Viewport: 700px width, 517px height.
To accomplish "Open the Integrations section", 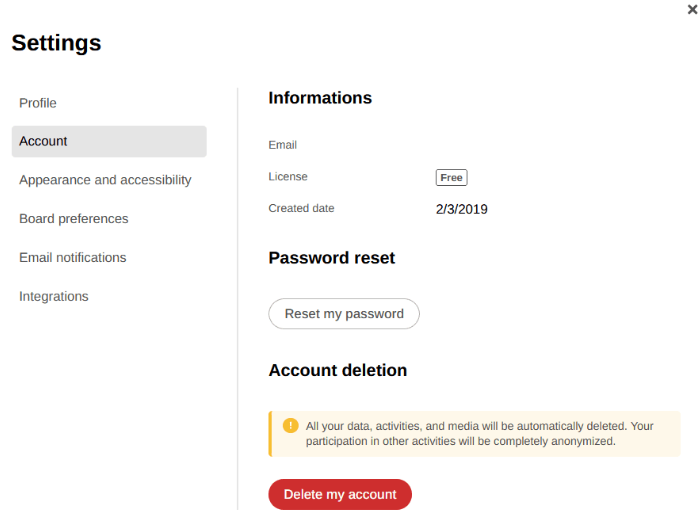I will [54, 297].
